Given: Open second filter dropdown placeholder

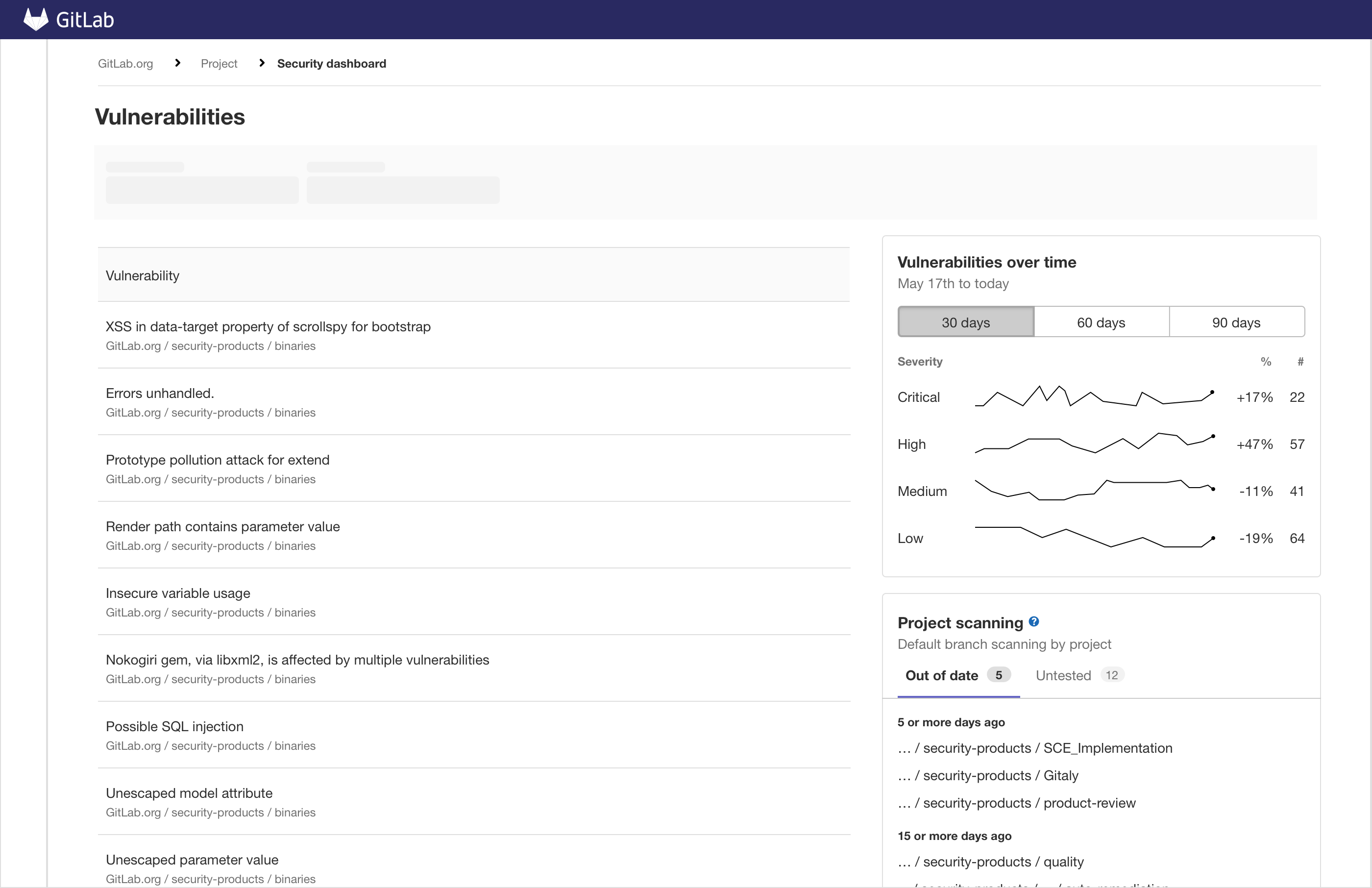Looking at the screenshot, I should 403,190.
